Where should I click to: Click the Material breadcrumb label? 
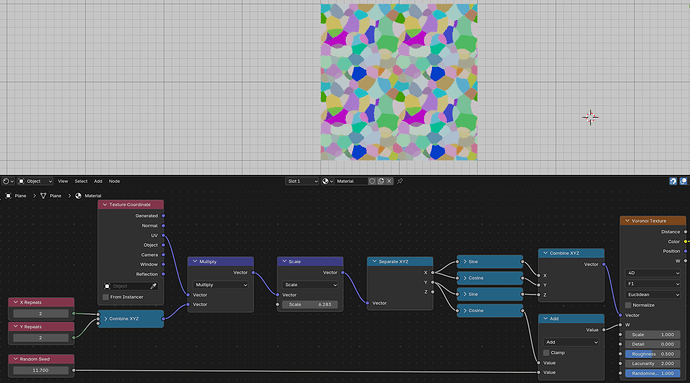[93, 196]
